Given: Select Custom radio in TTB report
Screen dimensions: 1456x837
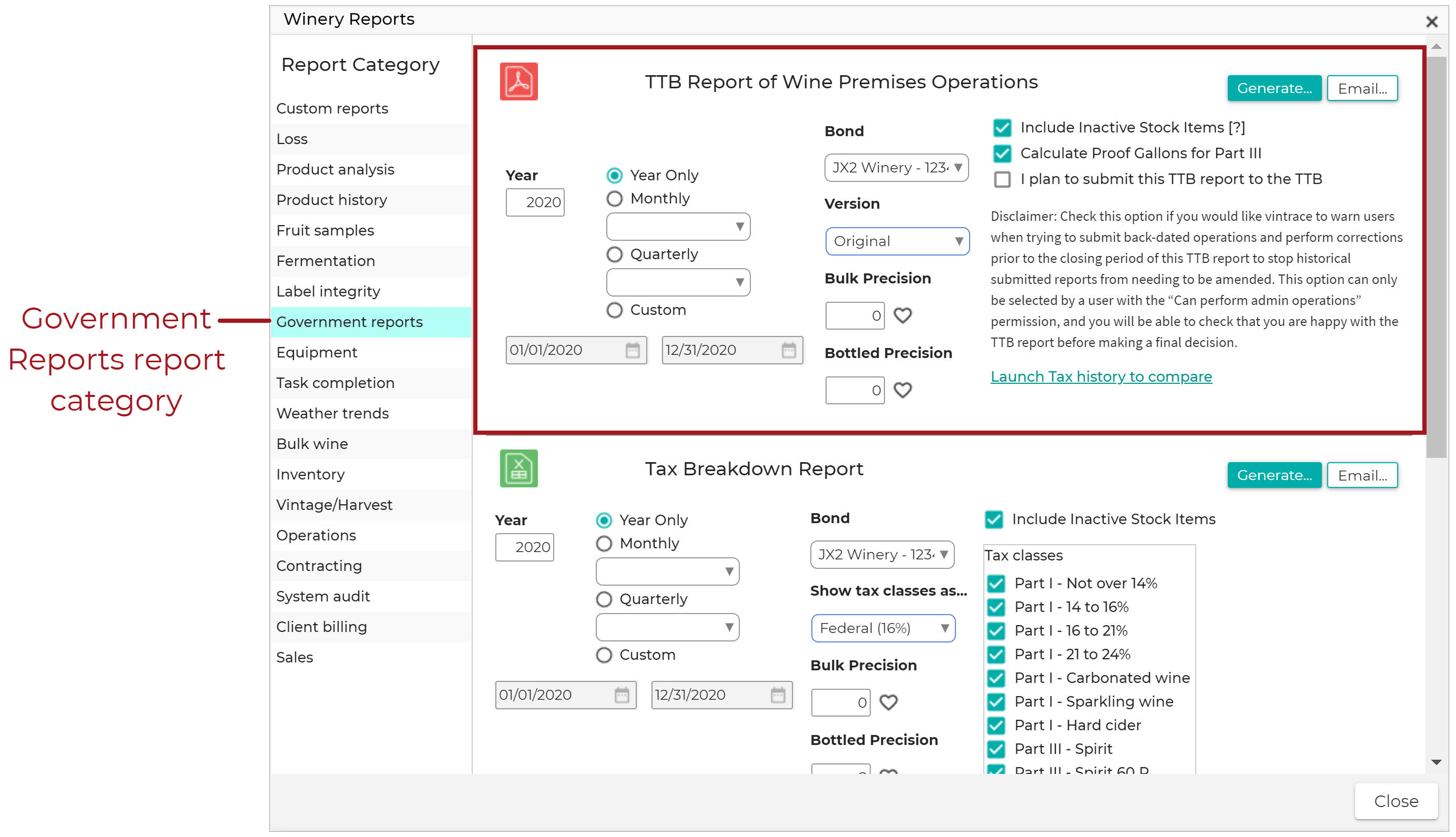Looking at the screenshot, I should pyautogui.click(x=615, y=310).
